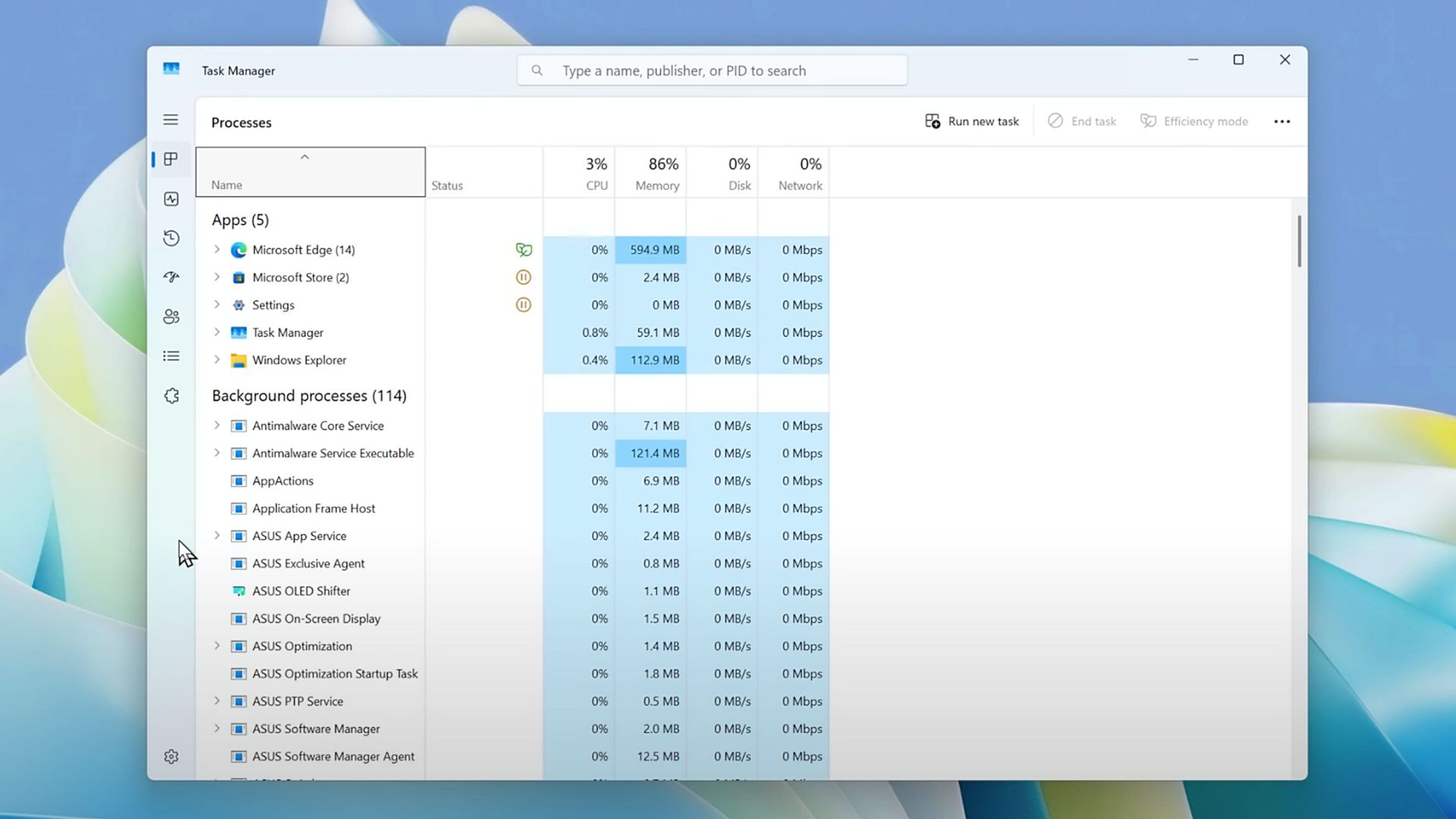Click the ASUS Software Manager Agent icon
Viewport: 1456px width, 819px height.
point(239,756)
